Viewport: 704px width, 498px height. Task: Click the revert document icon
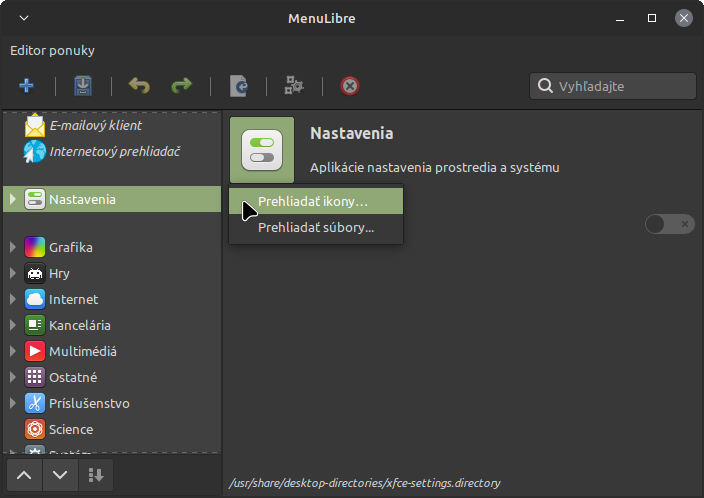pos(238,86)
